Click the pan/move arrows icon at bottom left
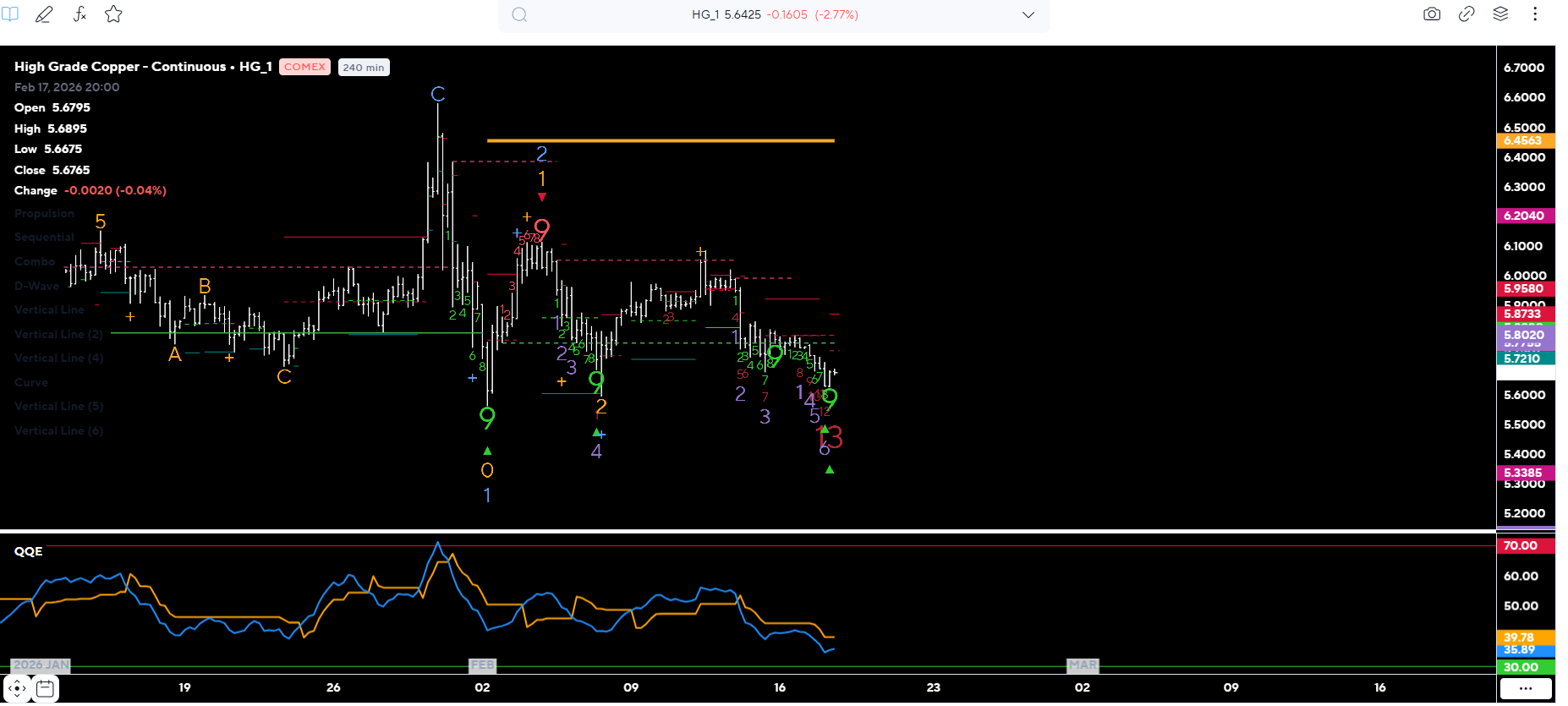 pyautogui.click(x=17, y=688)
